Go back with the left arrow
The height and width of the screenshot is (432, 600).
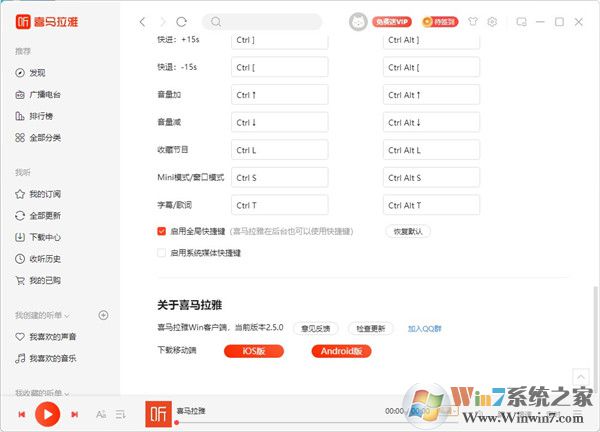tap(142, 22)
